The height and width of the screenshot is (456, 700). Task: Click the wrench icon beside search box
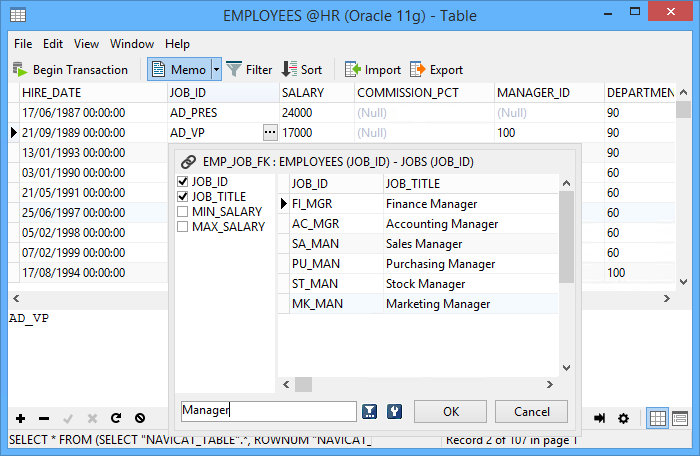click(x=394, y=411)
